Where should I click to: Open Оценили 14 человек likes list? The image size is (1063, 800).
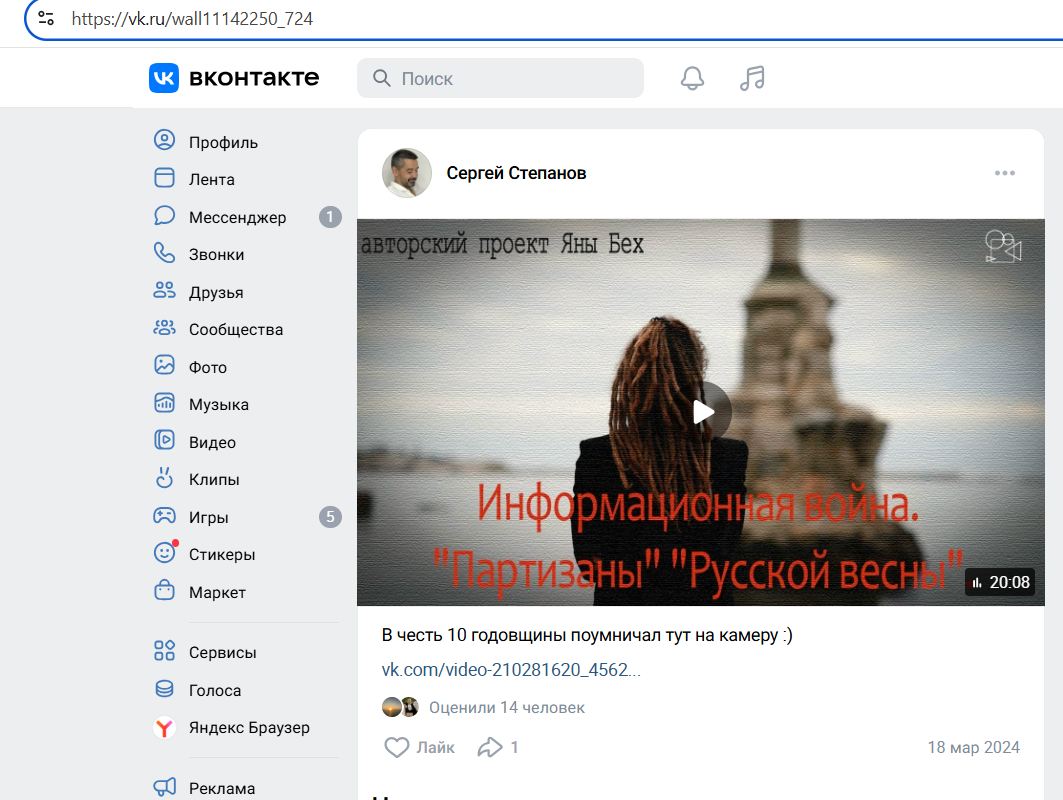[x=506, y=708]
